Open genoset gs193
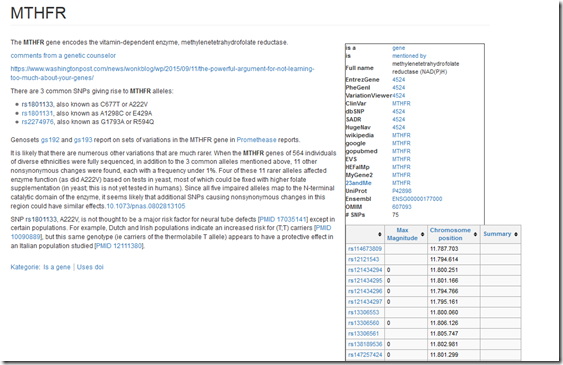 (x=83, y=140)
